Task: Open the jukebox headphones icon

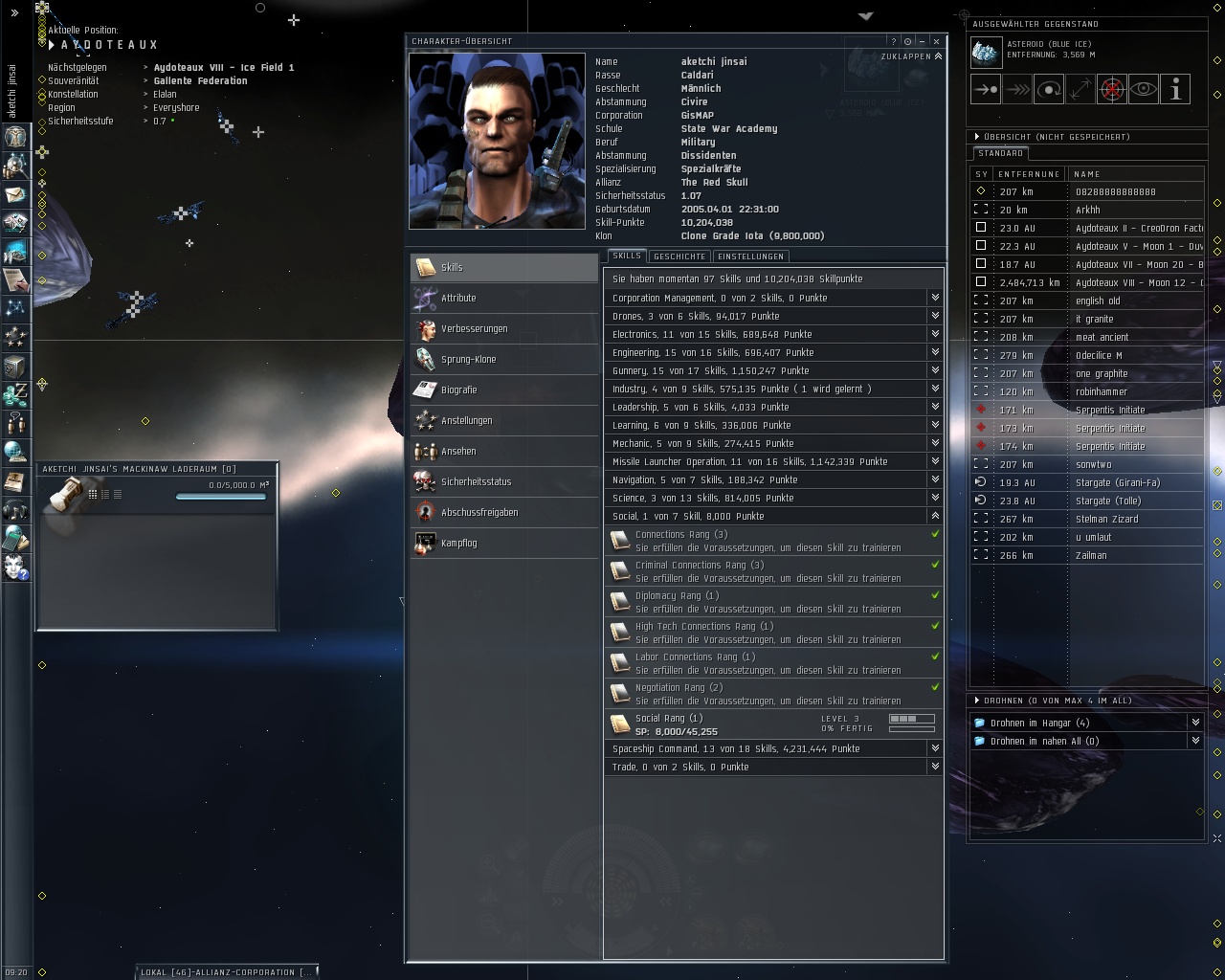Action: [15, 509]
